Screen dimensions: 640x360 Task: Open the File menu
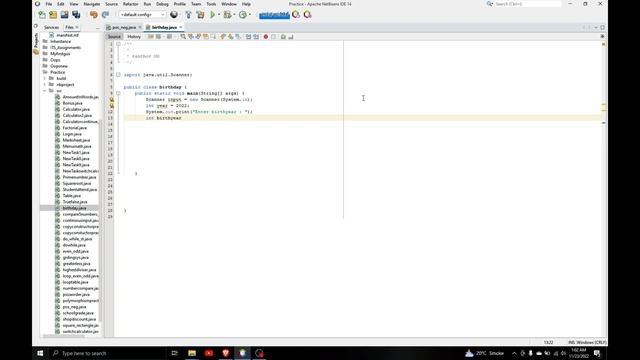click(49, 4)
